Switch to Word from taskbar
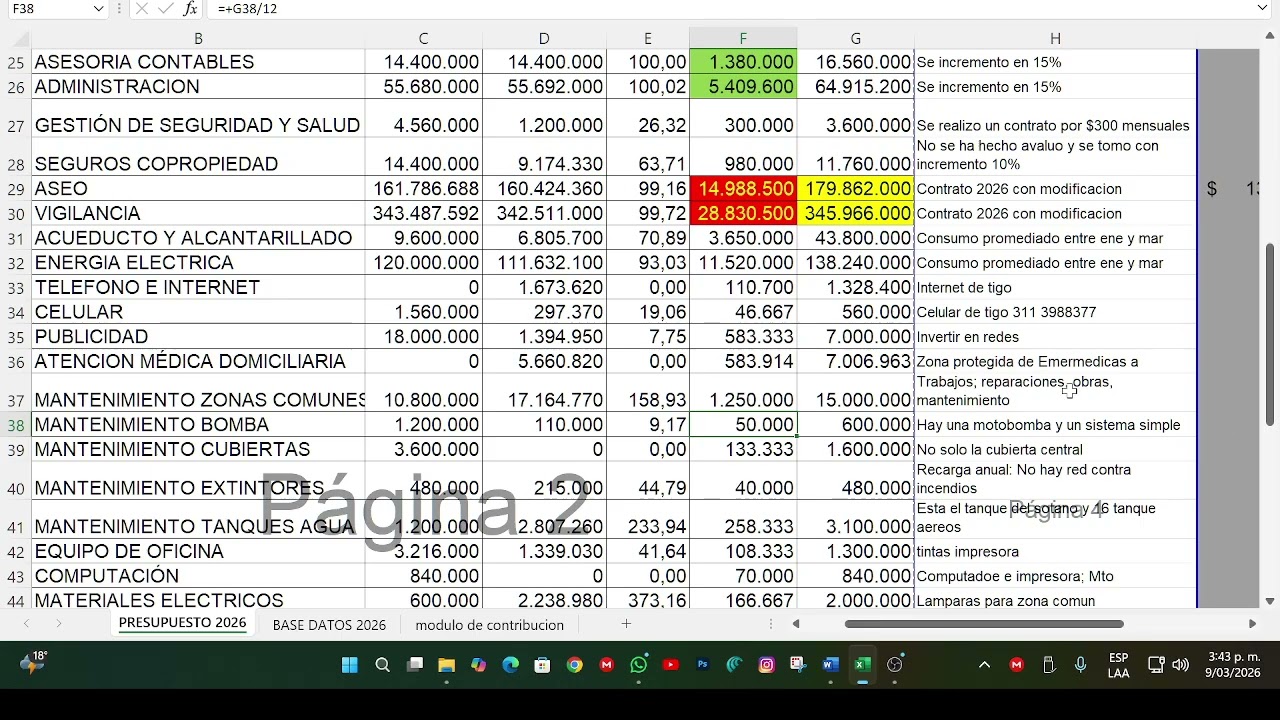 (830, 665)
